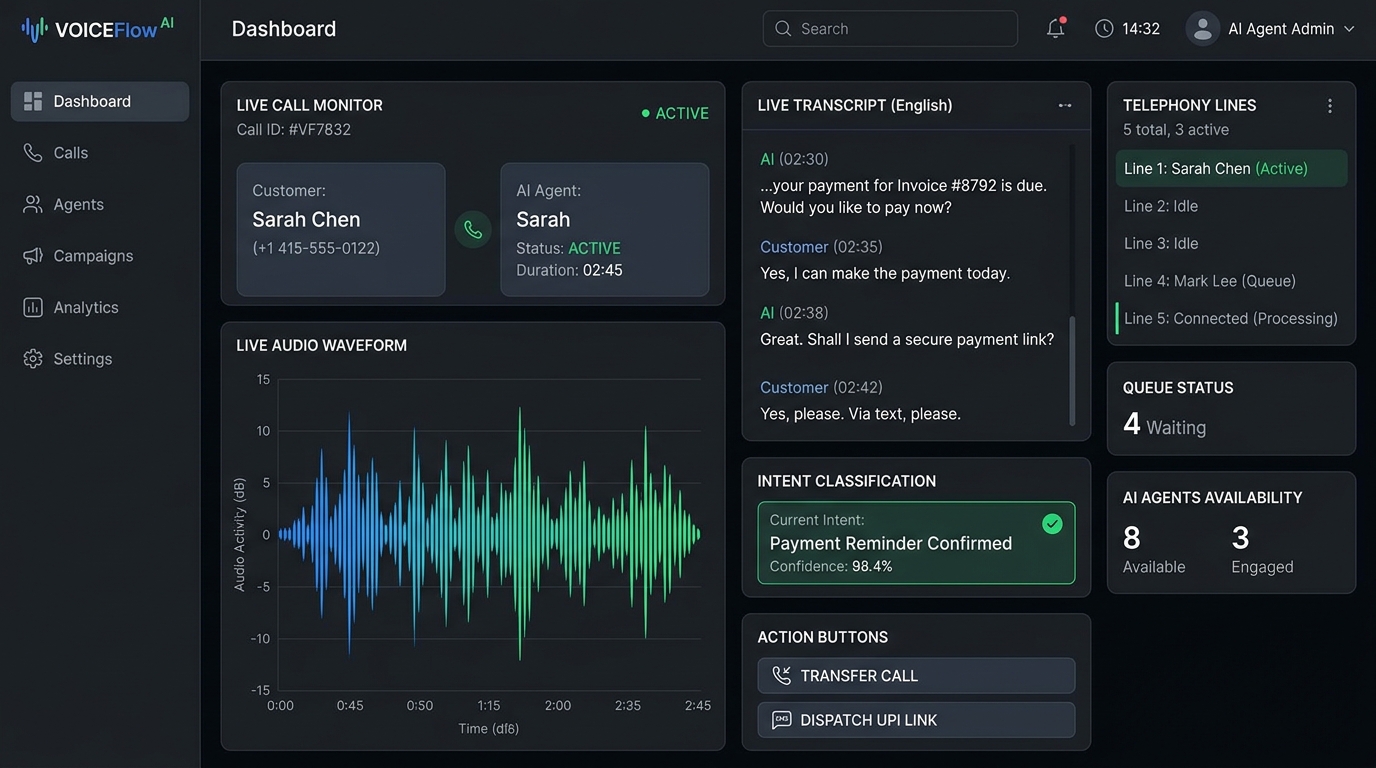Click the Dashboard page title
Viewport: 1376px width, 768px height.
(x=284, y=29)
